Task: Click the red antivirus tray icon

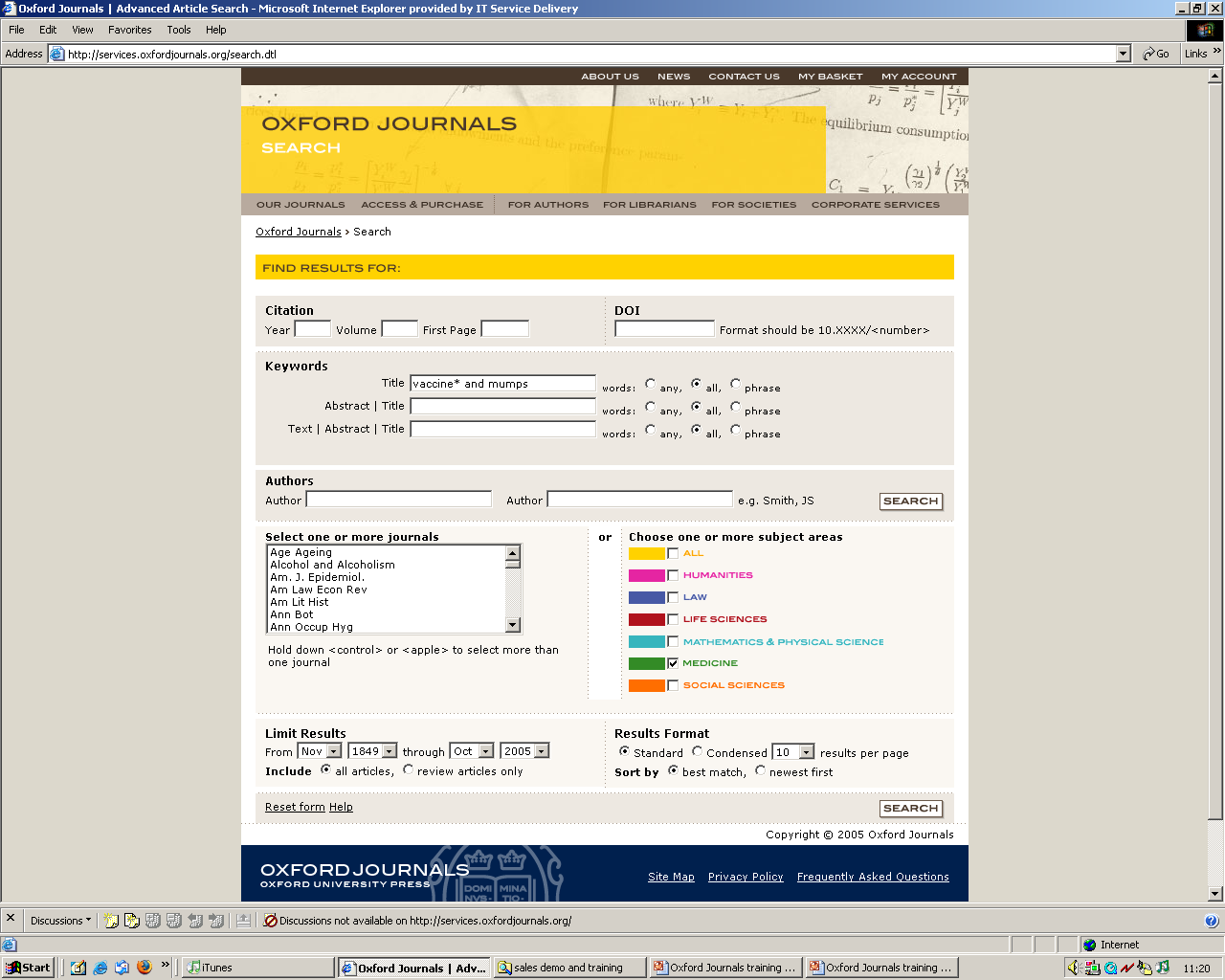Action: coord(1127,968)
